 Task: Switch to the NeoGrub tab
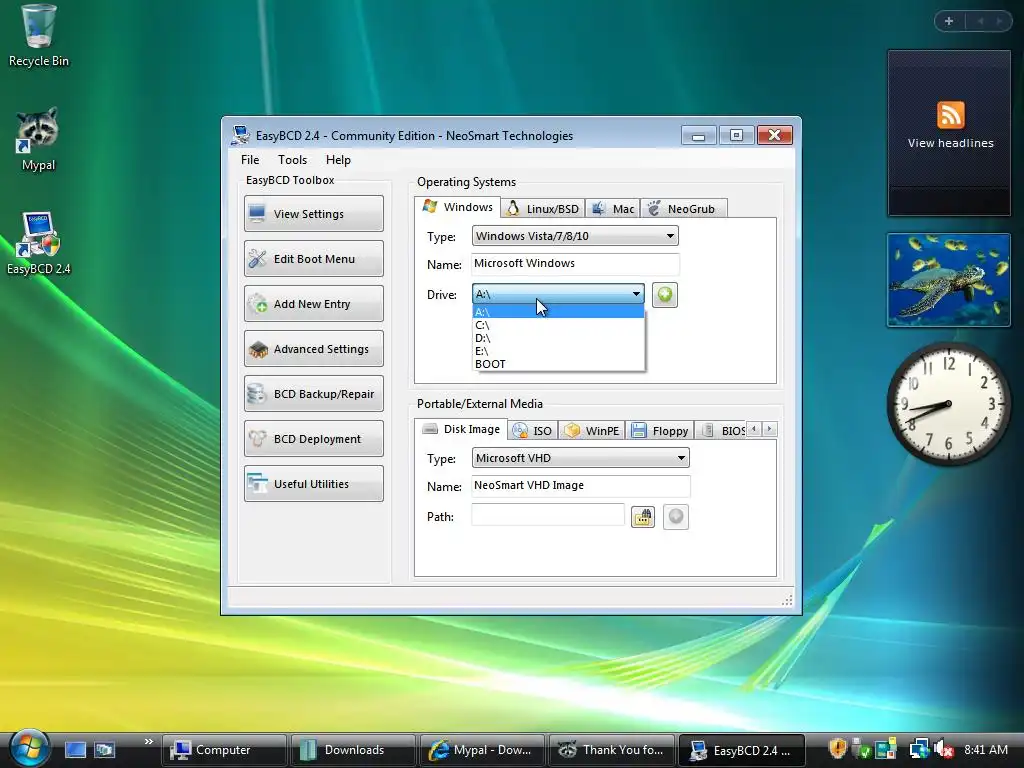(x=683, y=209)
